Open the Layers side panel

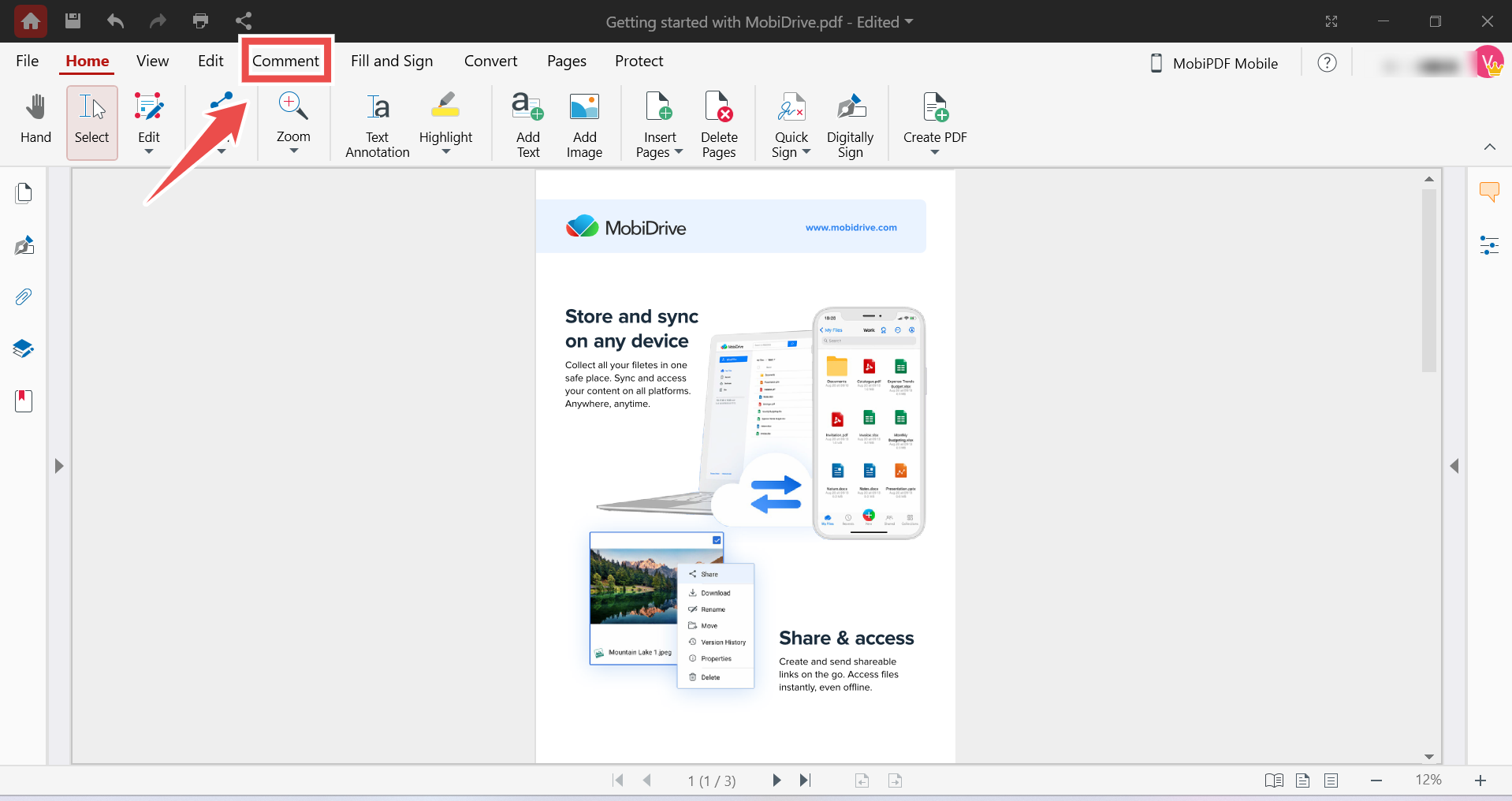pos(24,348)
